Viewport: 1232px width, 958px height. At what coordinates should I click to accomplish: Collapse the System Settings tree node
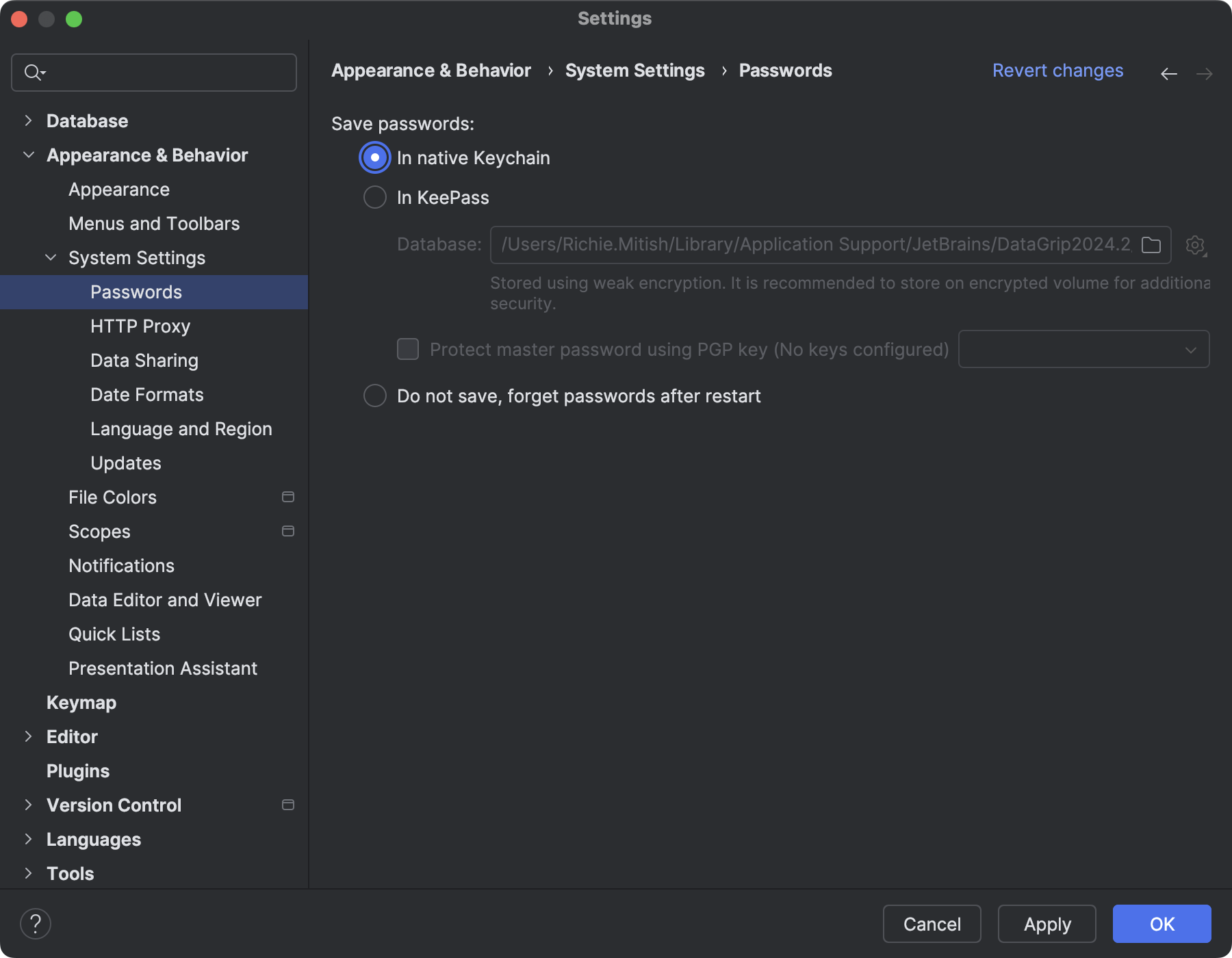[51, 258]
